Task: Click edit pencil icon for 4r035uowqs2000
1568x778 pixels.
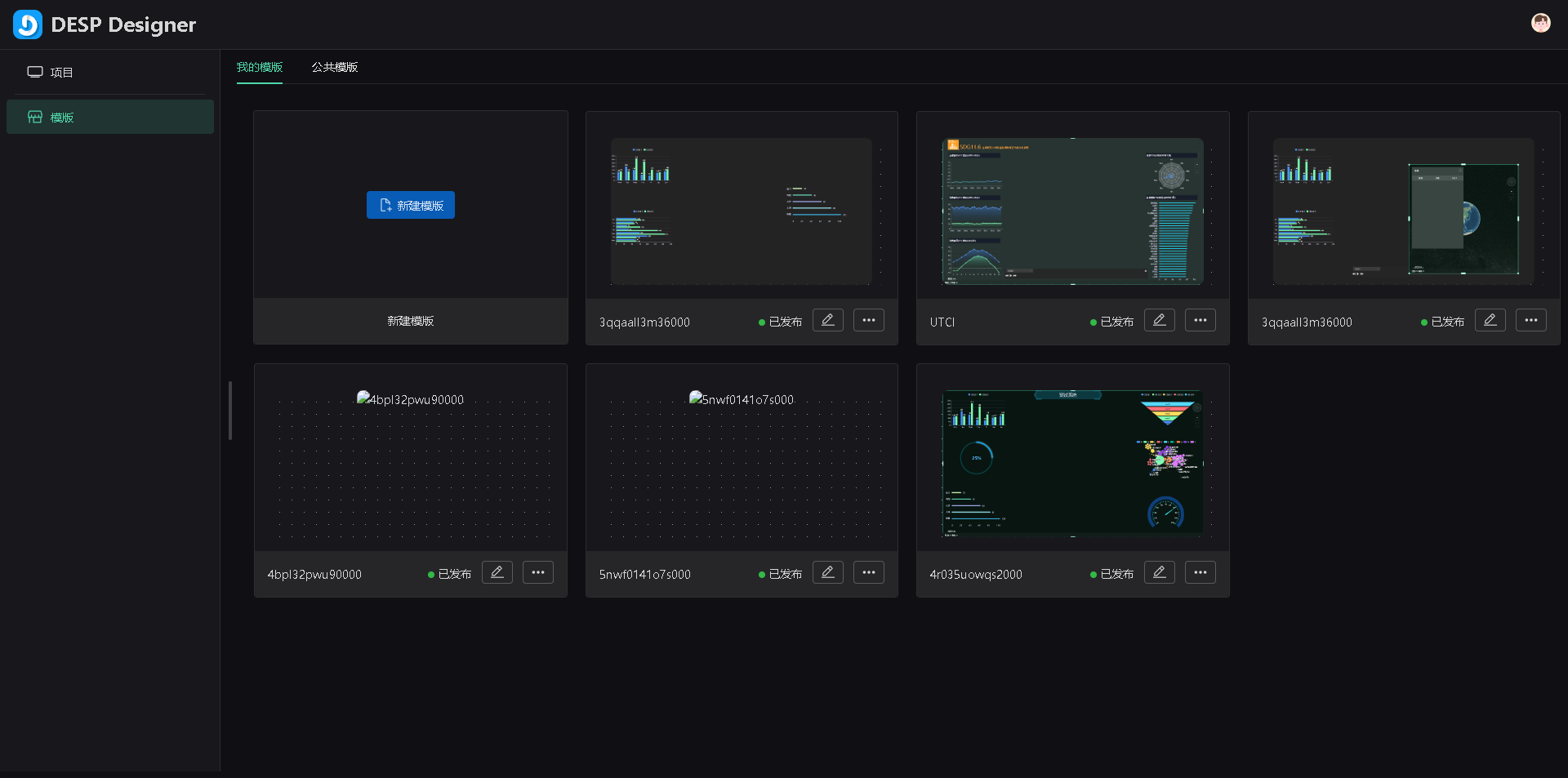Action: (x=1159, y=572)
